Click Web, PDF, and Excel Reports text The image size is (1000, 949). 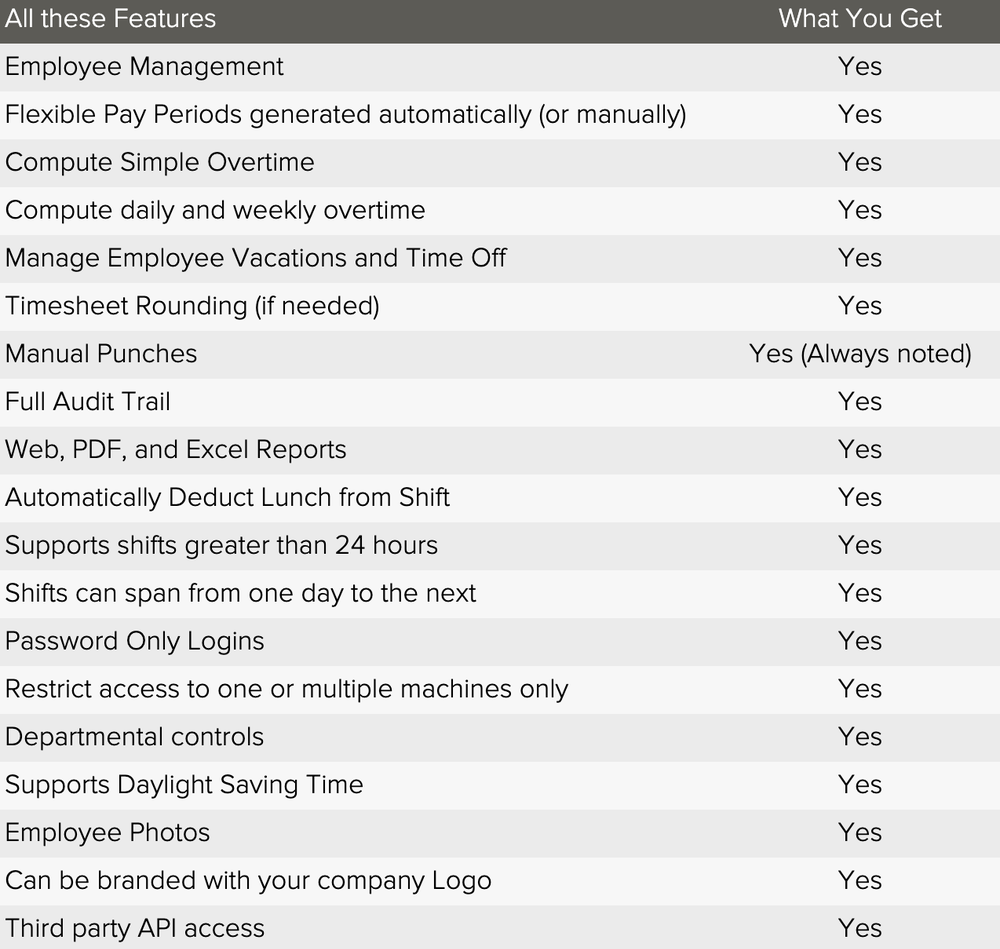pyautogui.click(x=175, y=450)
